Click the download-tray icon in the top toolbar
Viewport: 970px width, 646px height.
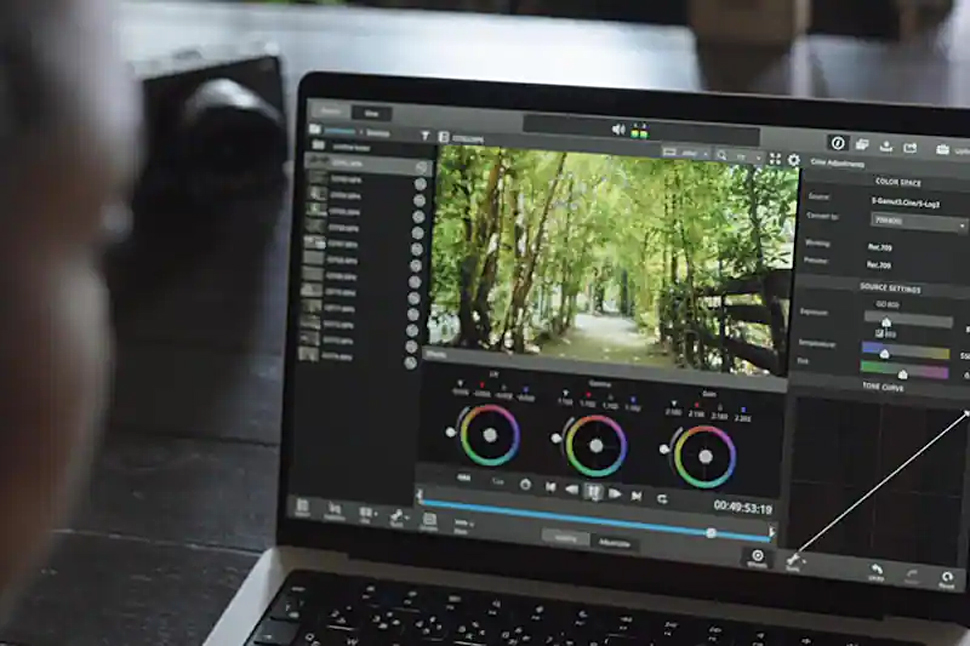pos(886,147)
